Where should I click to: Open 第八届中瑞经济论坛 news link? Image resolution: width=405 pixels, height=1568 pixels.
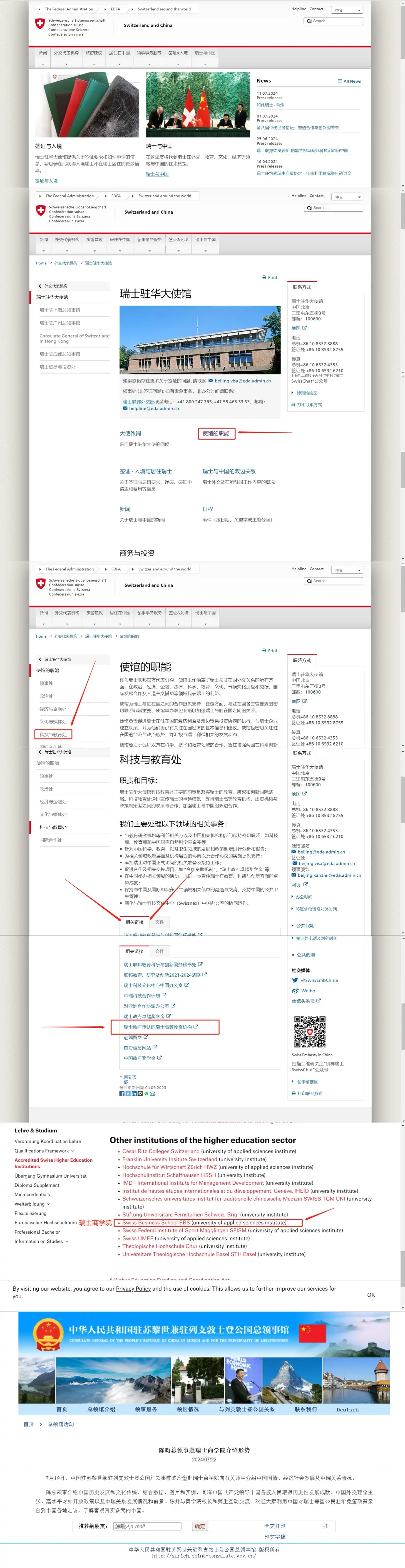298,128
